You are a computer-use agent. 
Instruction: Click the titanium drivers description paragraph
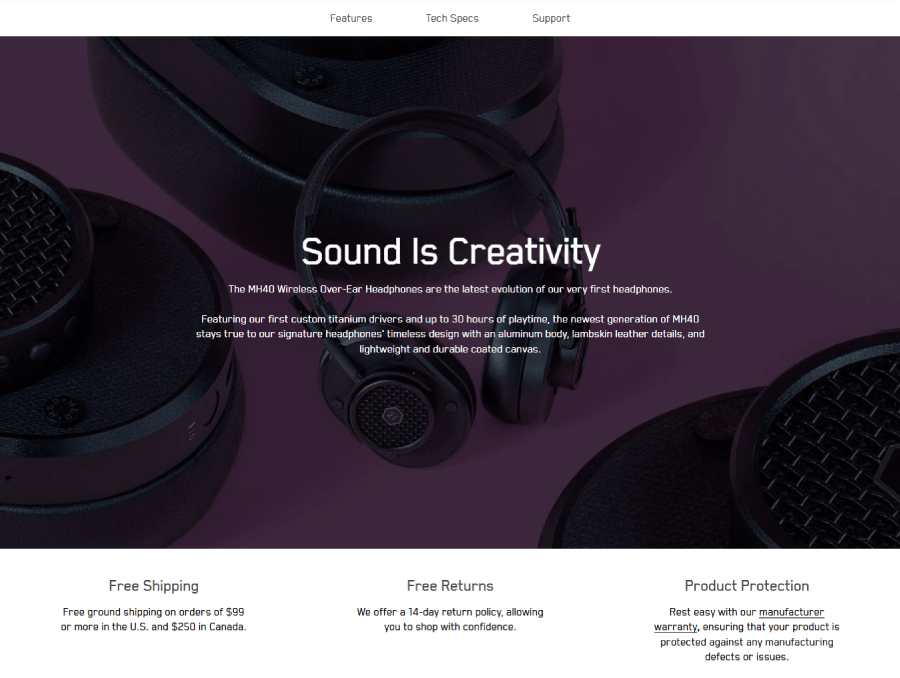coord(450,334)
